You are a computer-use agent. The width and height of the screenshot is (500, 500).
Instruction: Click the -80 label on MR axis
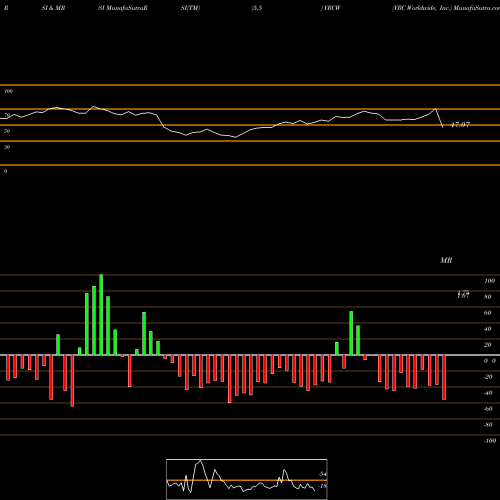pos(488,425)
